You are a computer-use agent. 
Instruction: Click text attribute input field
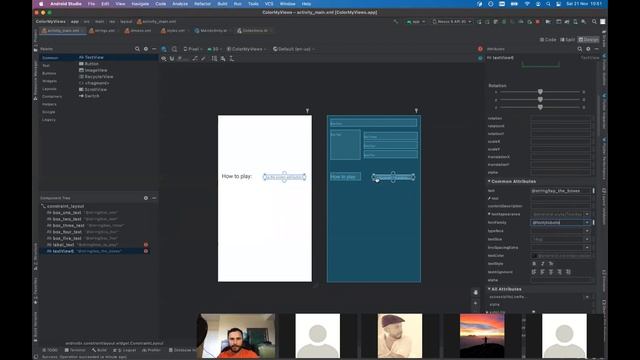(561, 191)
